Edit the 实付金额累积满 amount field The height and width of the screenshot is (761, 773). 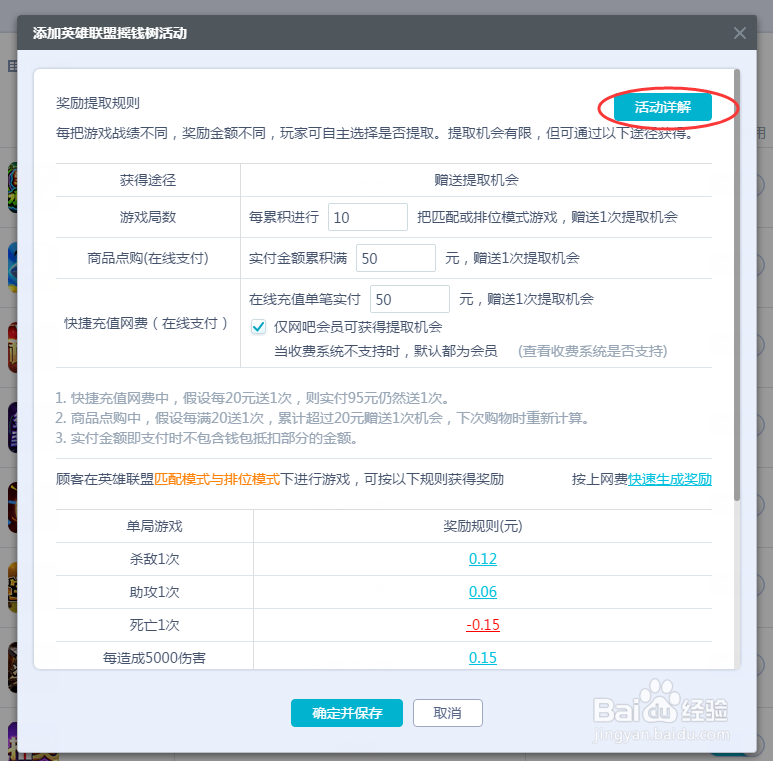(x=396, y=258)
